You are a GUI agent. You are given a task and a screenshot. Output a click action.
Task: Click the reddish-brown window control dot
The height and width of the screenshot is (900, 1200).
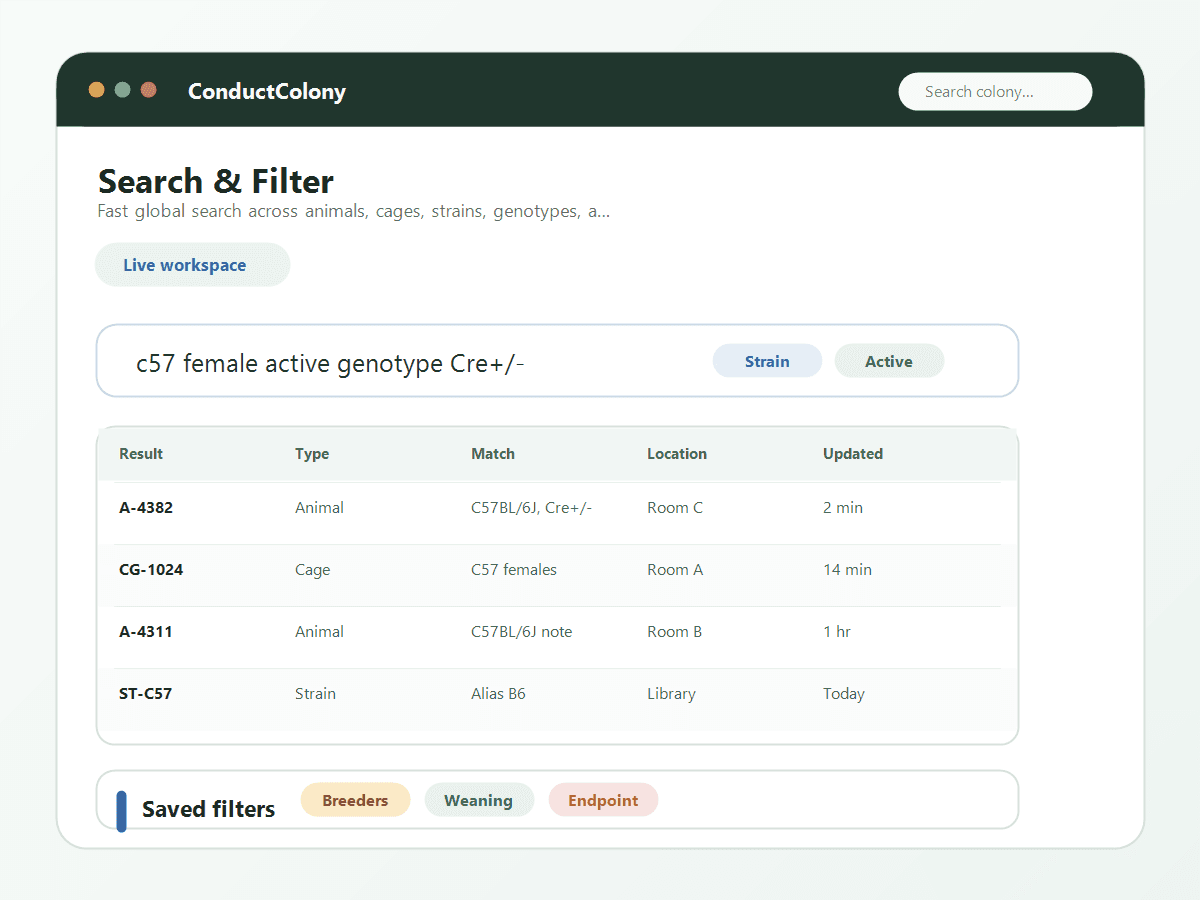[149, 90]
